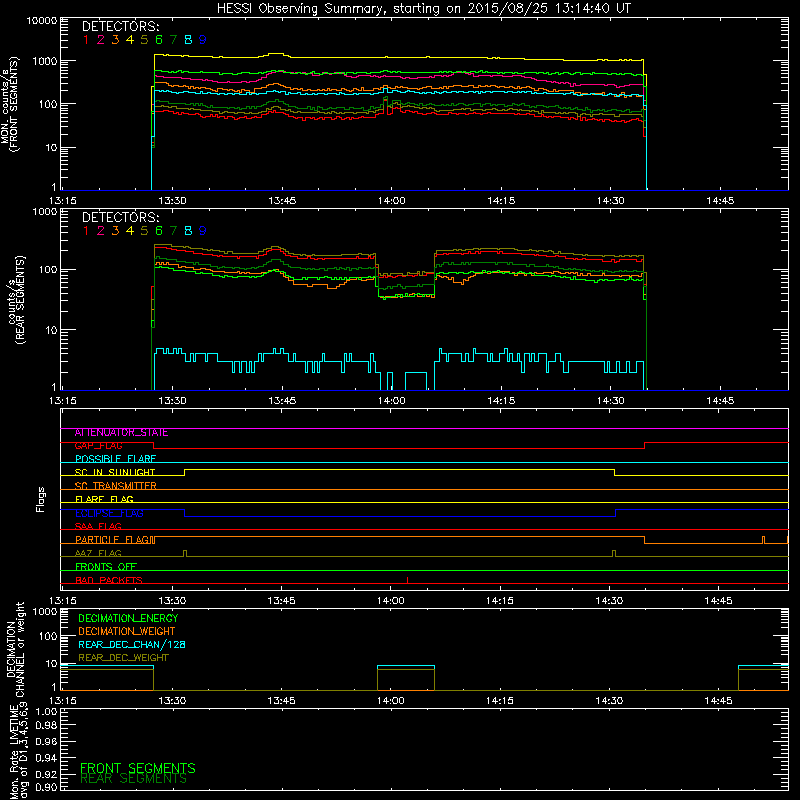Click the DETECTORS: label in front segments plot
Image resolution: width=800 pixels, height=800 pixels.
click(120, 26)
